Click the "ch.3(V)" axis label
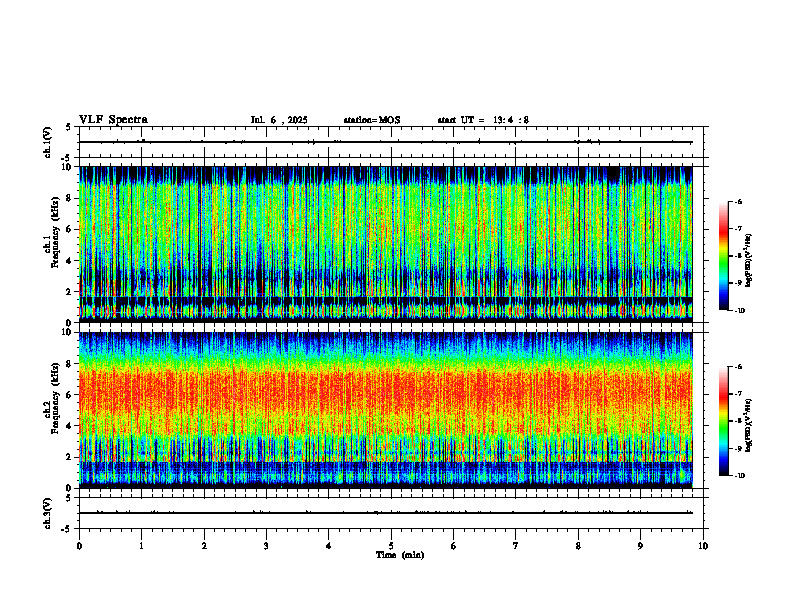Image resolution: width=792 pixels, height=612 pixels. coord(47,514)
